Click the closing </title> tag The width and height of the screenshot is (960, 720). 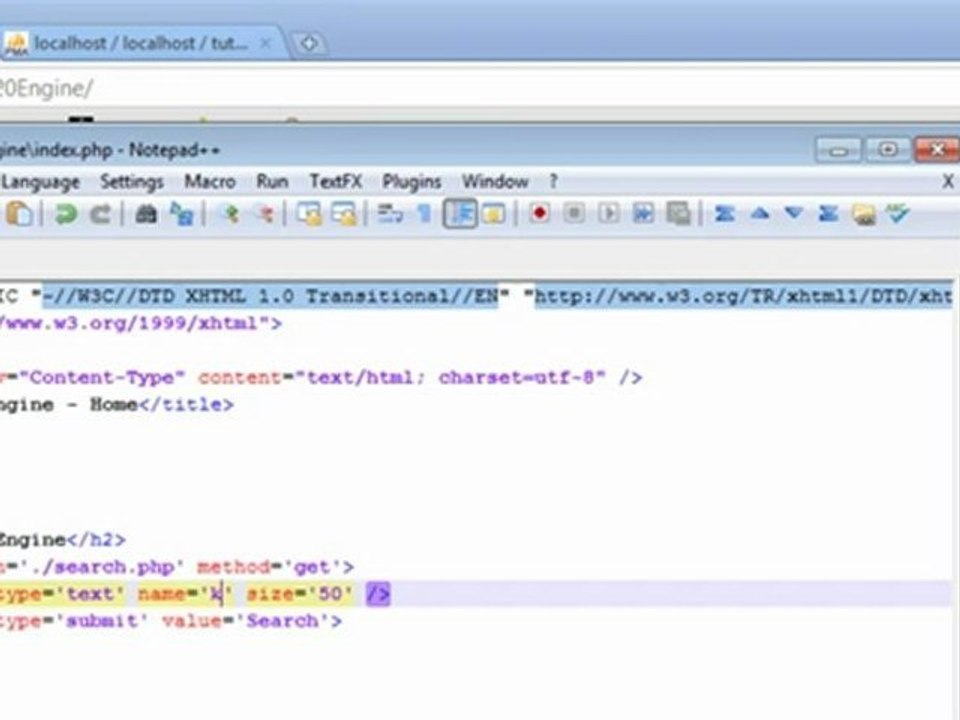pyautogui.click(x=186, y=405)
